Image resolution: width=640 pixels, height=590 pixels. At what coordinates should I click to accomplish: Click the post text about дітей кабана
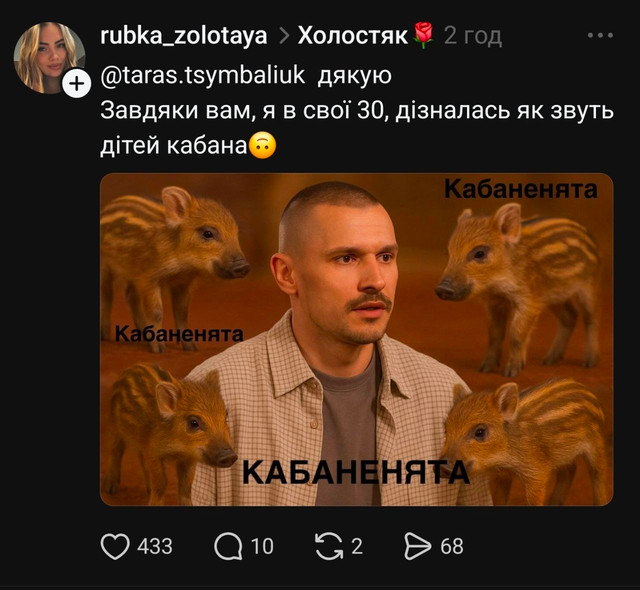(357, 128)
